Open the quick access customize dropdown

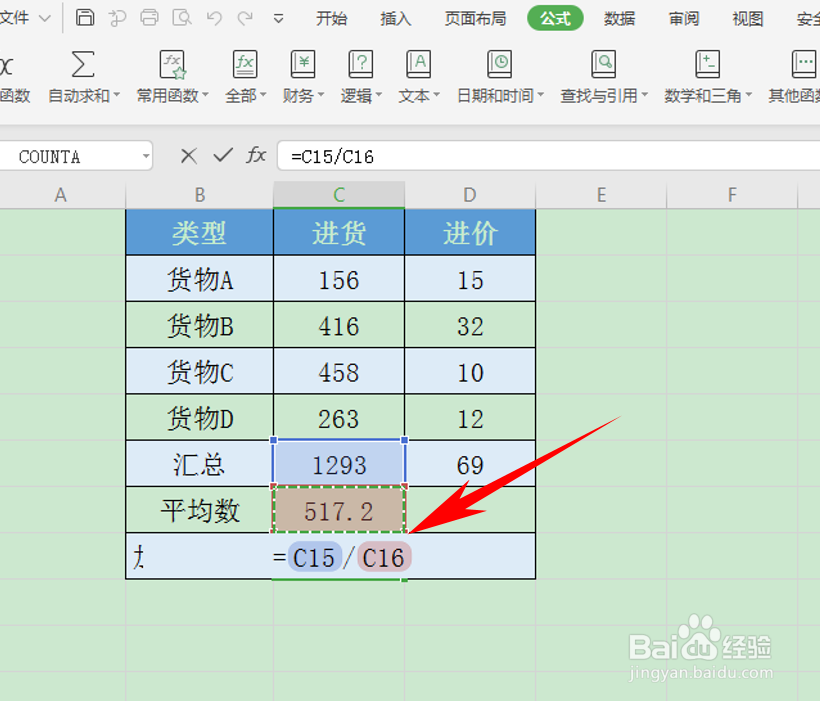pyautogui.click(x=278, y=19)
